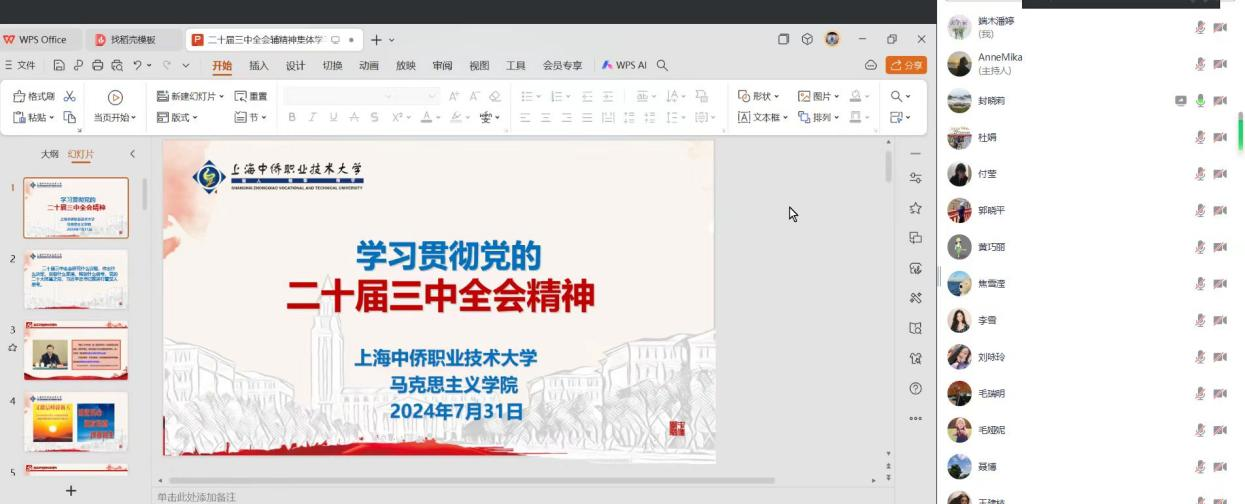
Task: Toggle microphone for participant 封晓莉
Action: 1200,101
